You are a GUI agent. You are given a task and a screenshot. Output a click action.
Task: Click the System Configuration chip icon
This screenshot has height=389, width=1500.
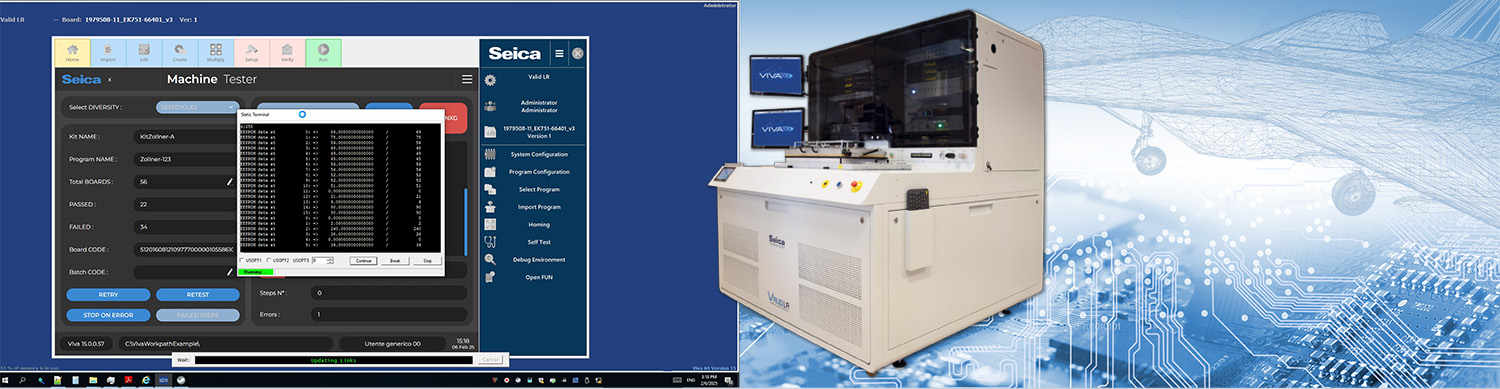pos(490,154)
